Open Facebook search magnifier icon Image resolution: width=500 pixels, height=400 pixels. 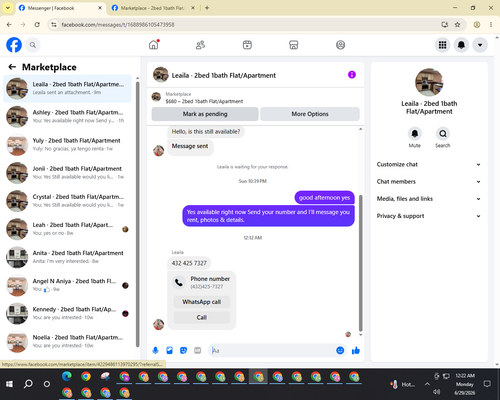pos(33,45)
